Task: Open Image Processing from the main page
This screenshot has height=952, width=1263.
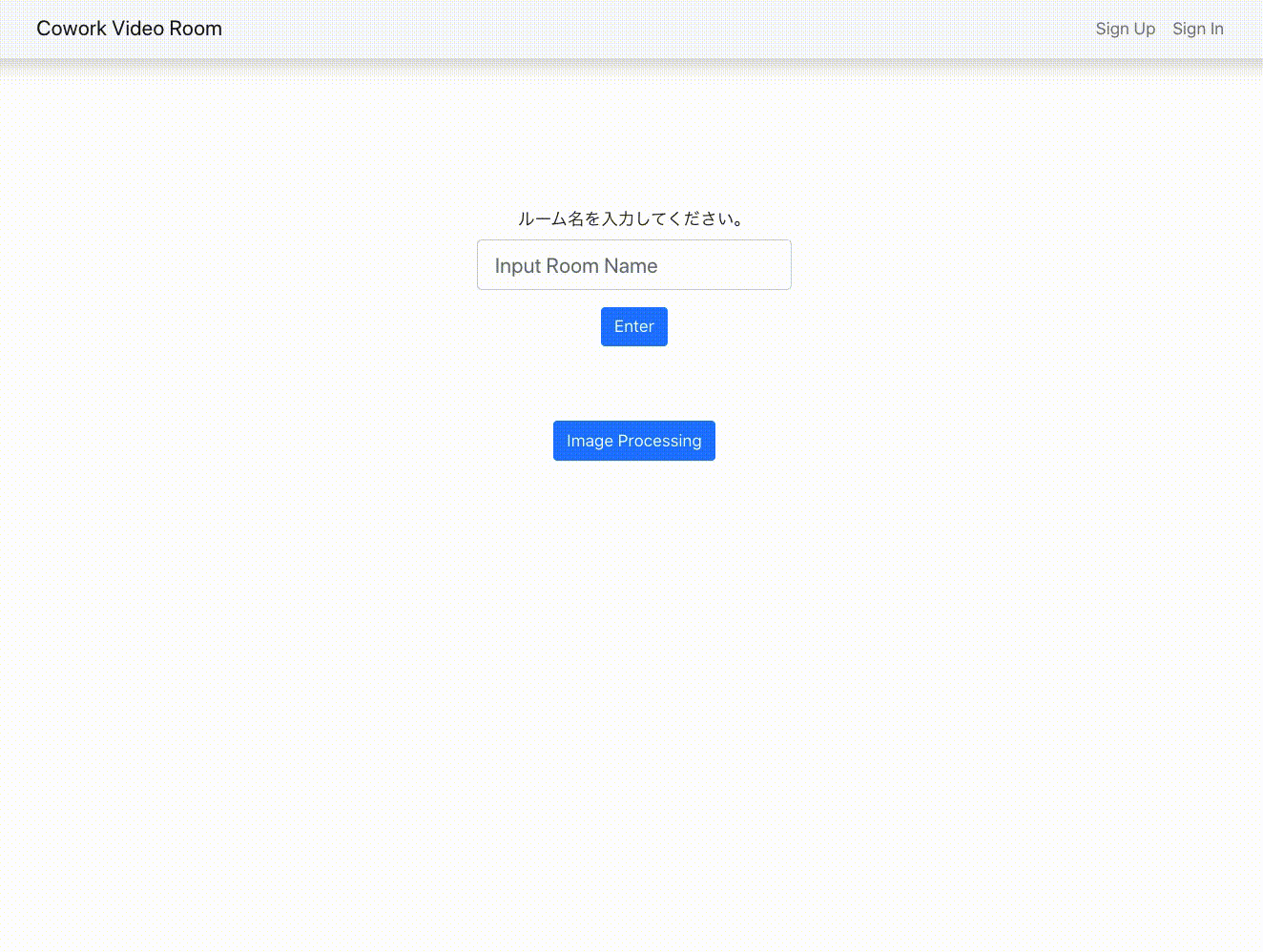Action: tap(634, 441)
